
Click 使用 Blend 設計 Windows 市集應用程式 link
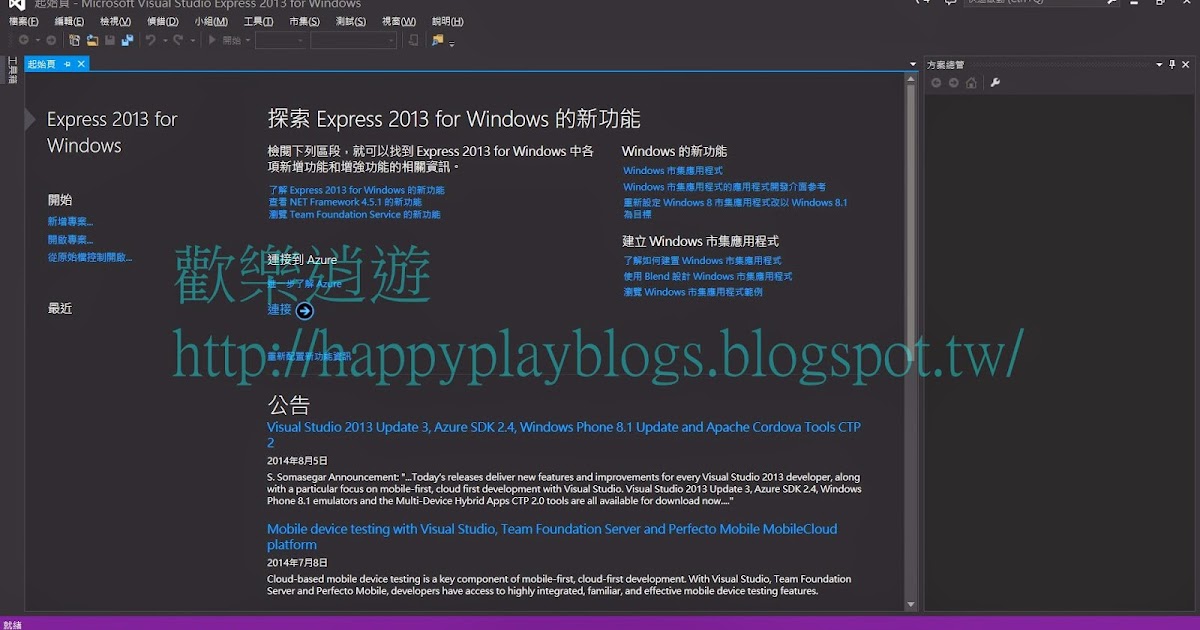click(708, 276)
